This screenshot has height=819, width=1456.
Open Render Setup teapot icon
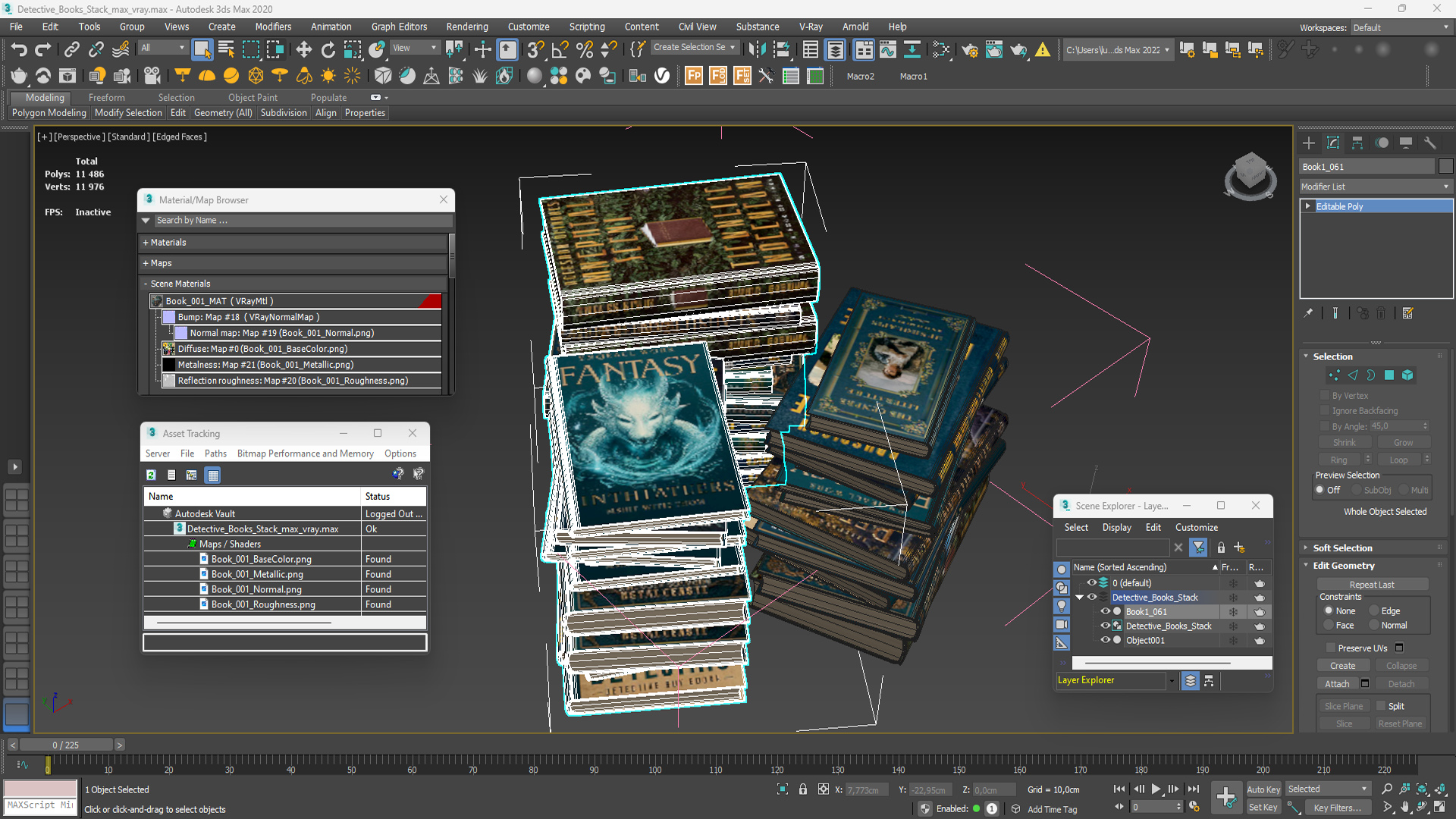pos(970,50)
